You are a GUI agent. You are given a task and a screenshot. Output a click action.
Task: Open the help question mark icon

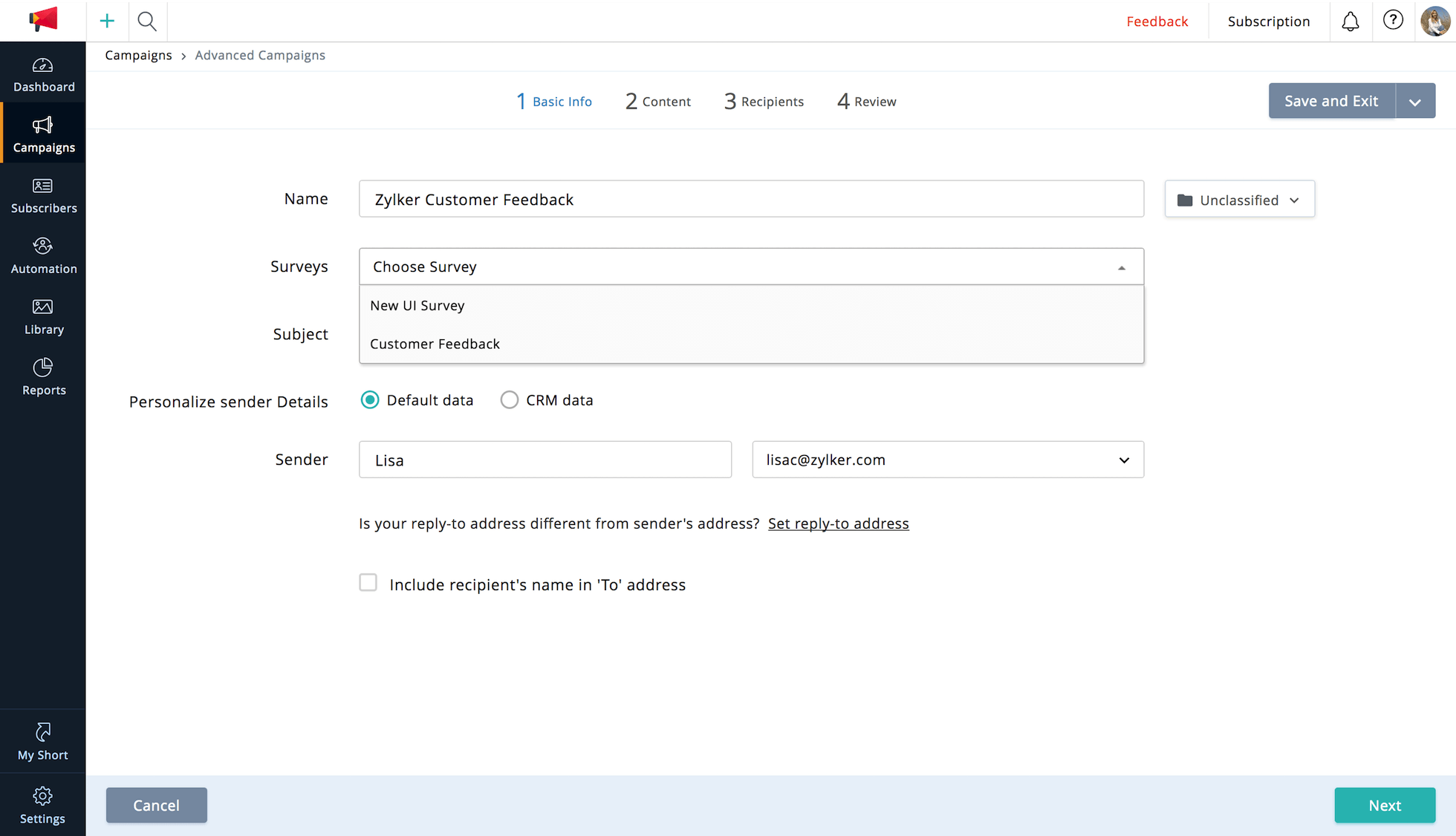1393,20
